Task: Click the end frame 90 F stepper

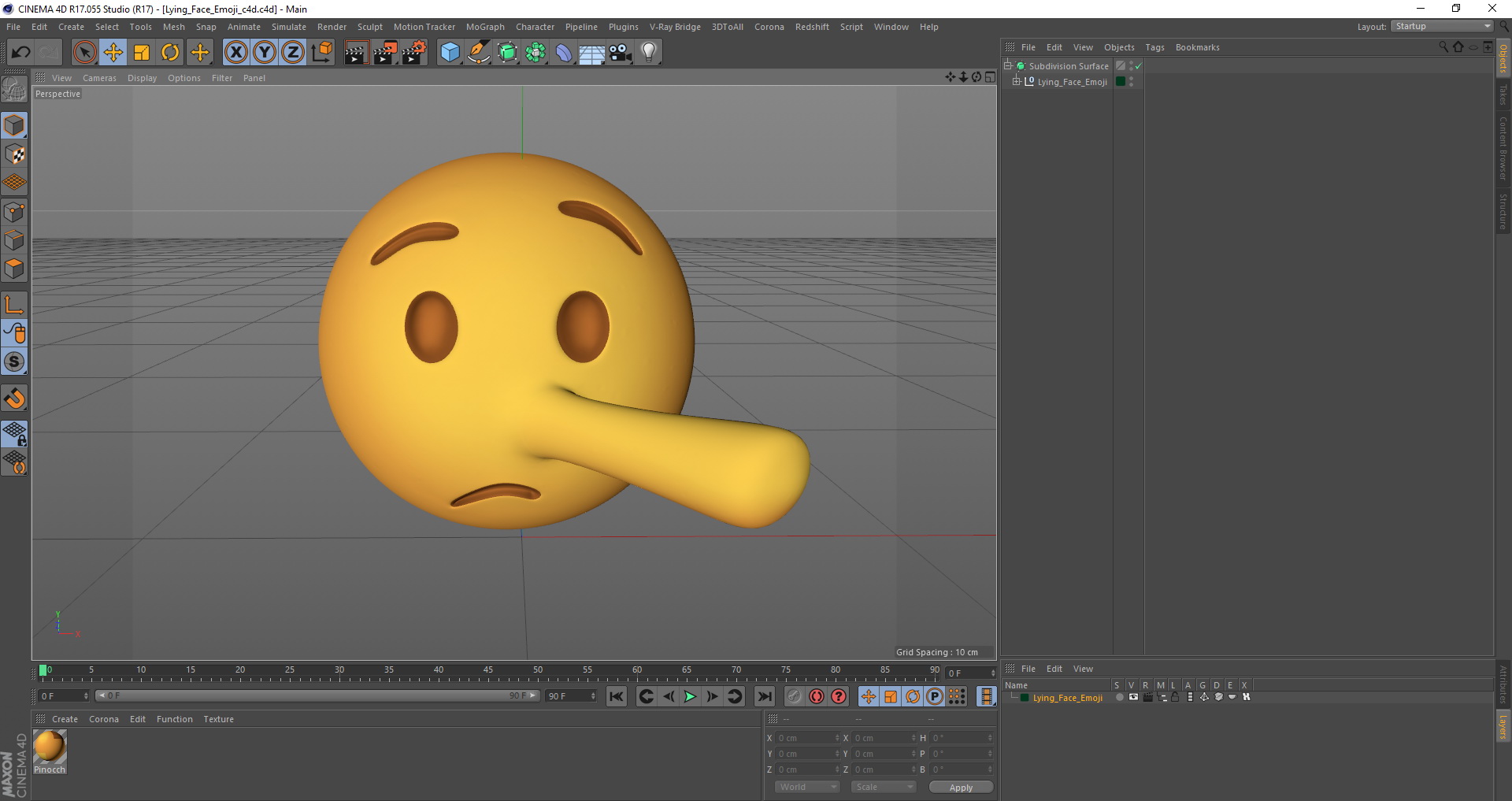Action: coord(593,696)
